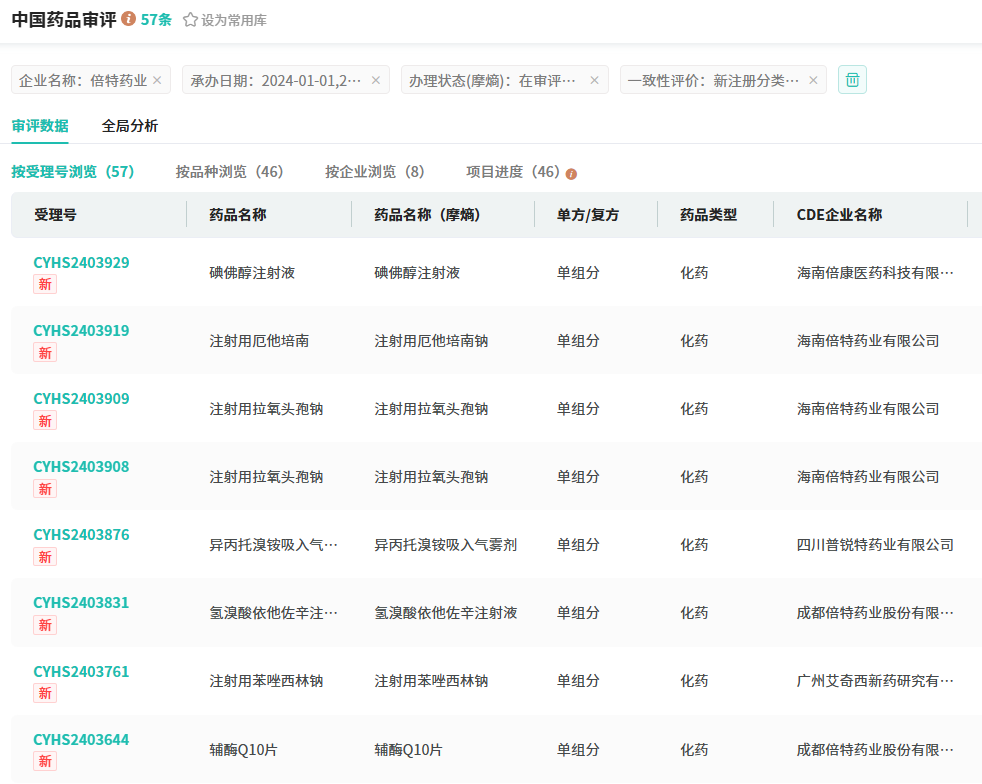Viewport: 982px width, 784px height.
Task: Remove the 办理状态(摩熵) filter tag
Action: pyautogui.click(x=594, y=80)
